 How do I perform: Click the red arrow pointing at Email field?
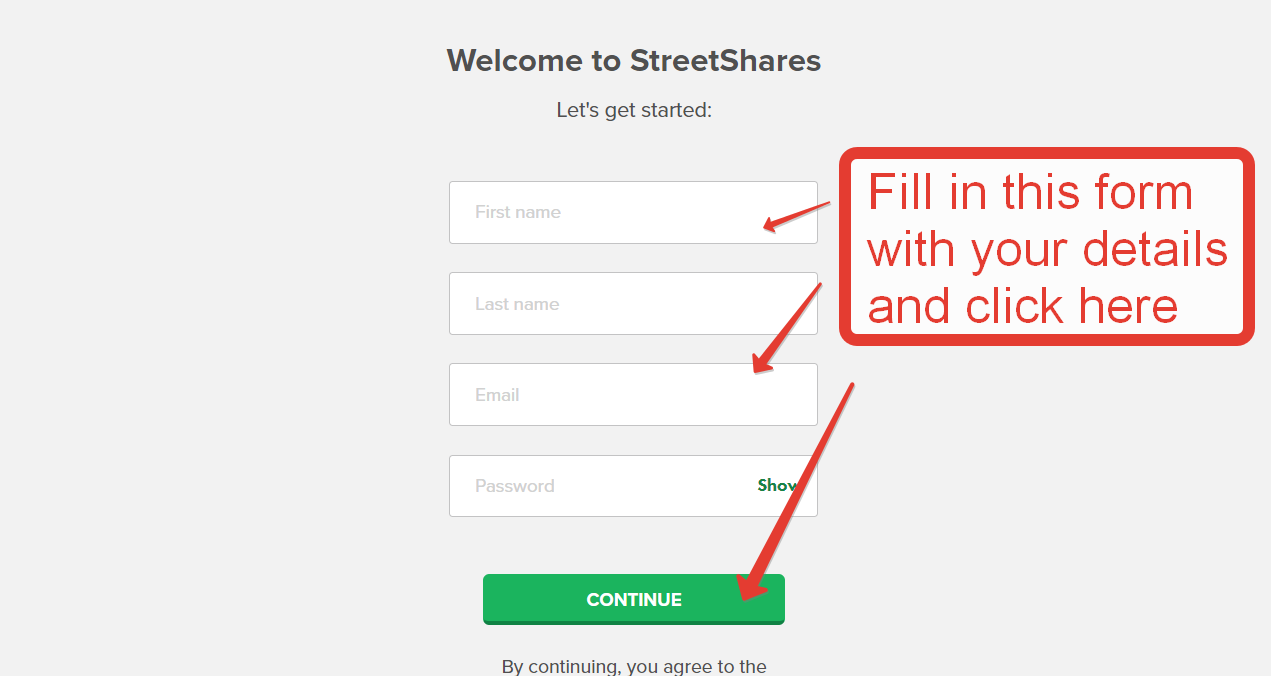point(787,327)
